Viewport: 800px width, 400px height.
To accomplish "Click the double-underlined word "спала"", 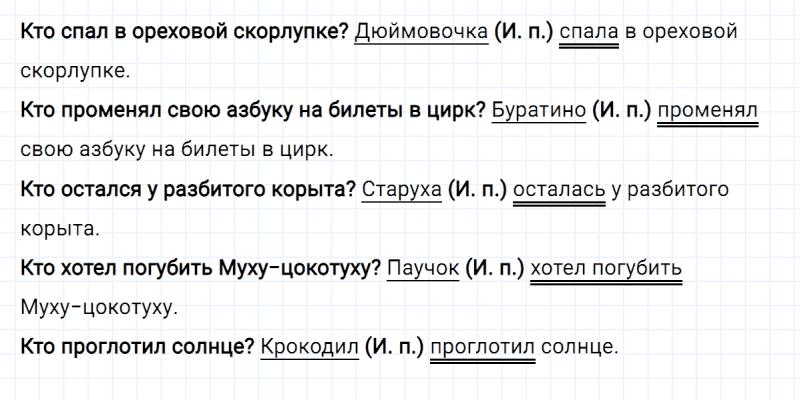I will point(588,31).
